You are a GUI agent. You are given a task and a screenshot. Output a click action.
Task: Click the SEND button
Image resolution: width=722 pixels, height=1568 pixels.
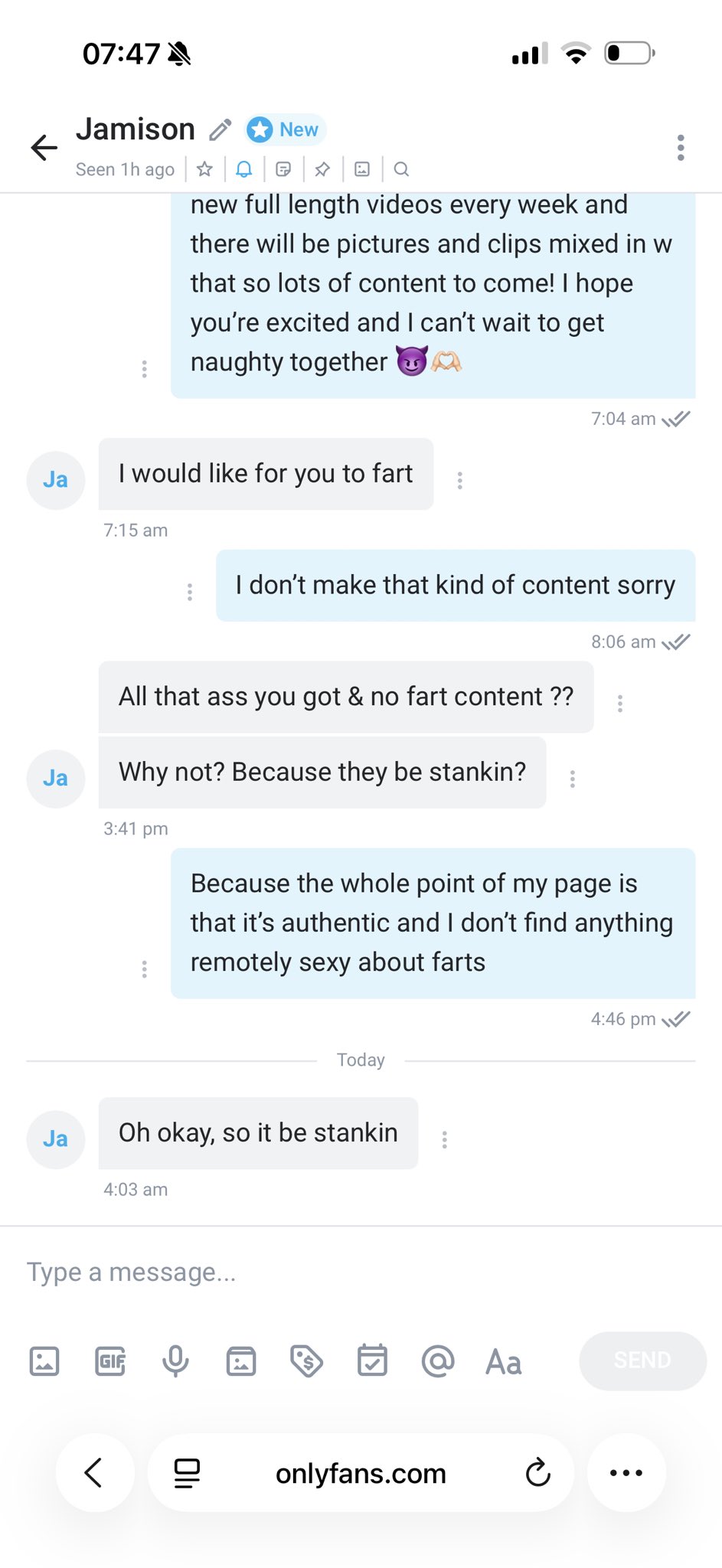[642, 1361]
